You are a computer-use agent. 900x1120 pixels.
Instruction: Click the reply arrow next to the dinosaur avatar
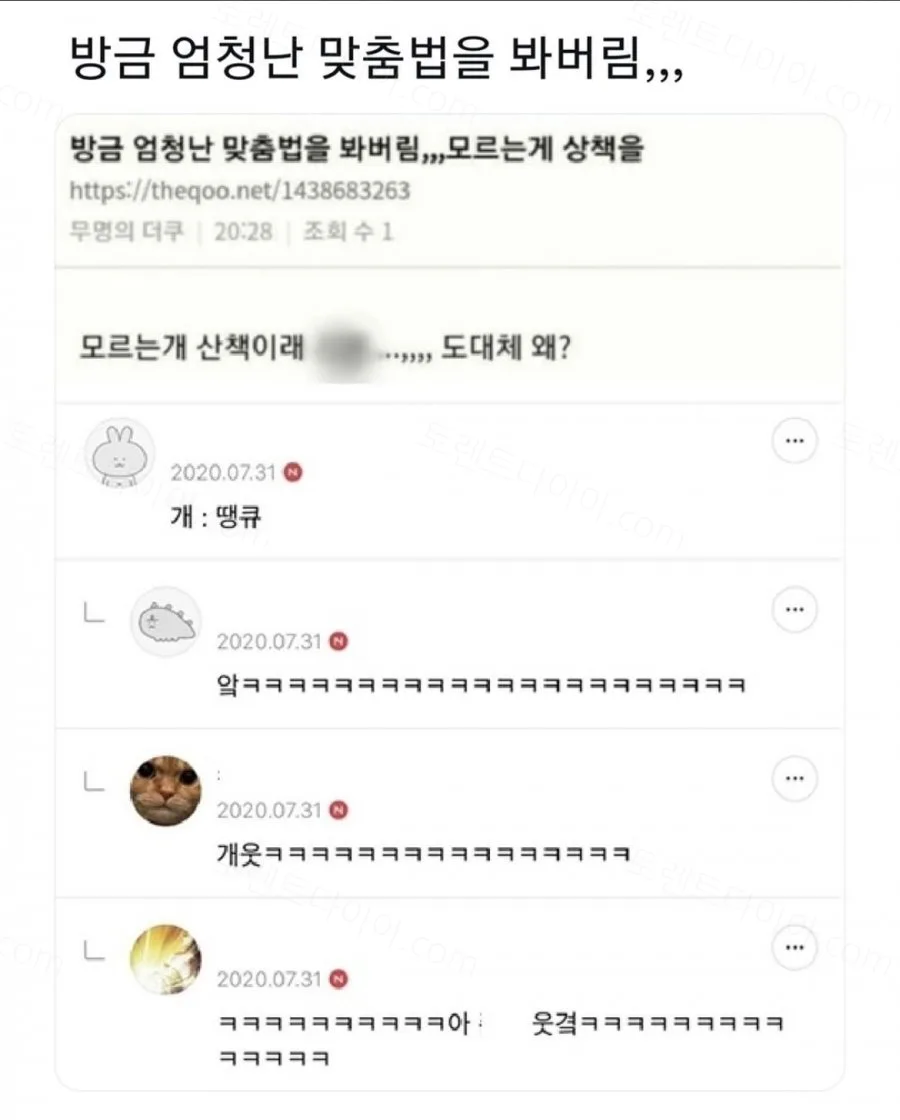pyautogui.click(x=94, y=613)
